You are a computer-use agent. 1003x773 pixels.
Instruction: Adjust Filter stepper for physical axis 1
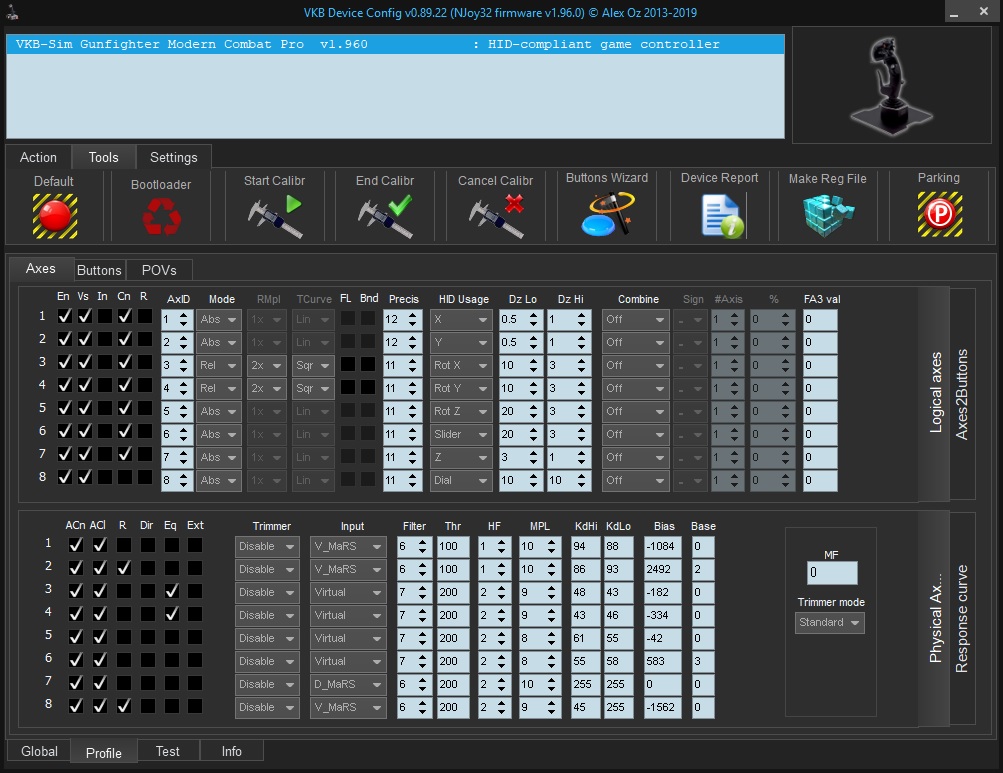[422, 546]
